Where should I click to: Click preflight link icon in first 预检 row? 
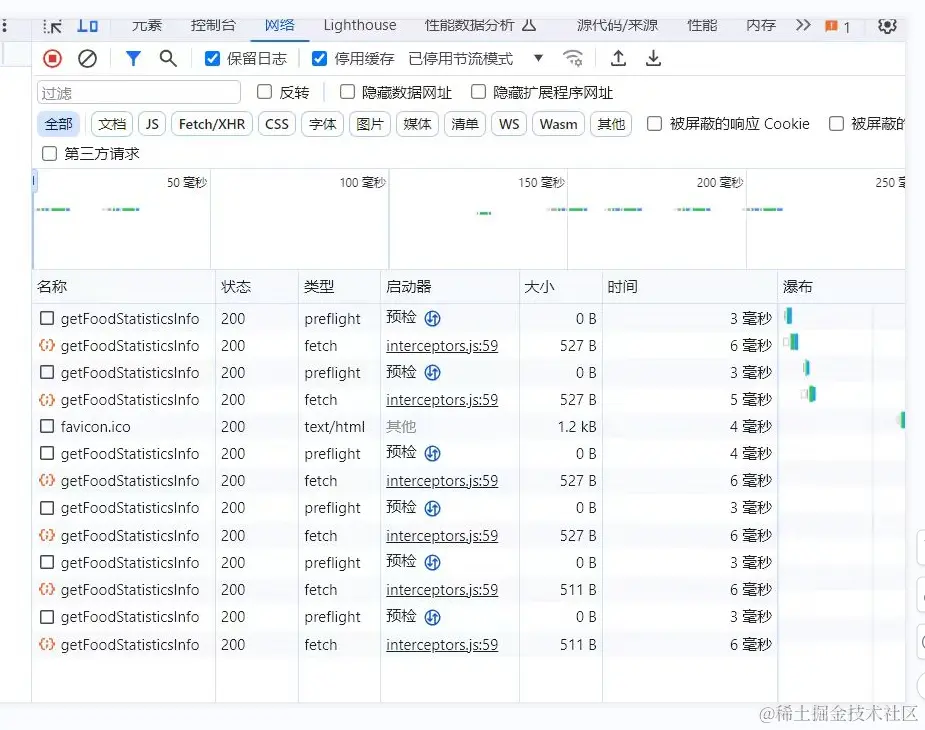432,319
